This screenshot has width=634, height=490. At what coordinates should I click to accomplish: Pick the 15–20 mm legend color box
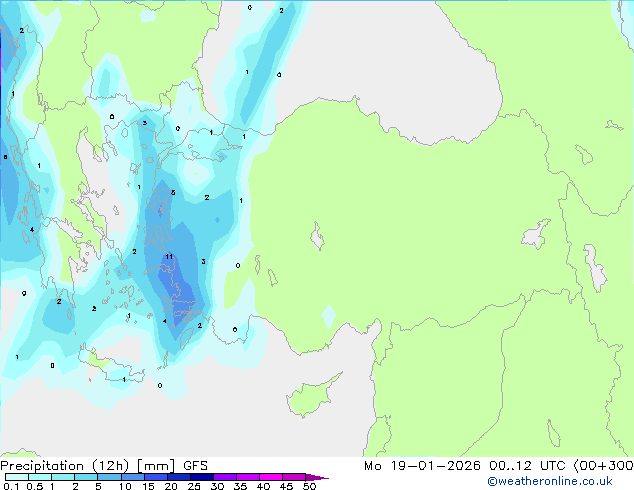(x=155, y=477)
